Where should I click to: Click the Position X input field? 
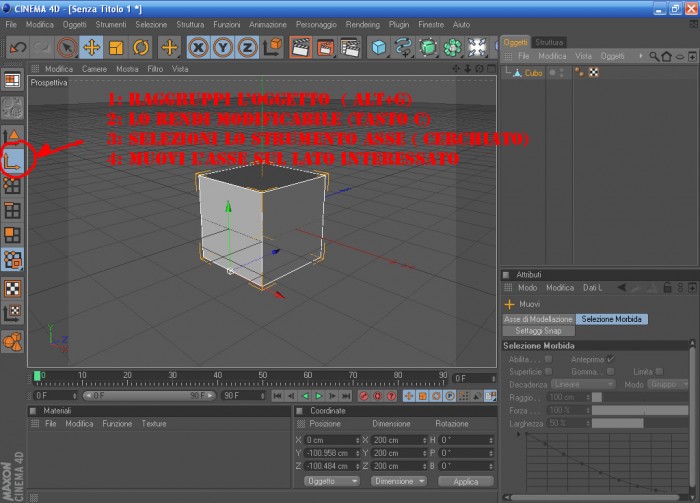coord(332,440)
